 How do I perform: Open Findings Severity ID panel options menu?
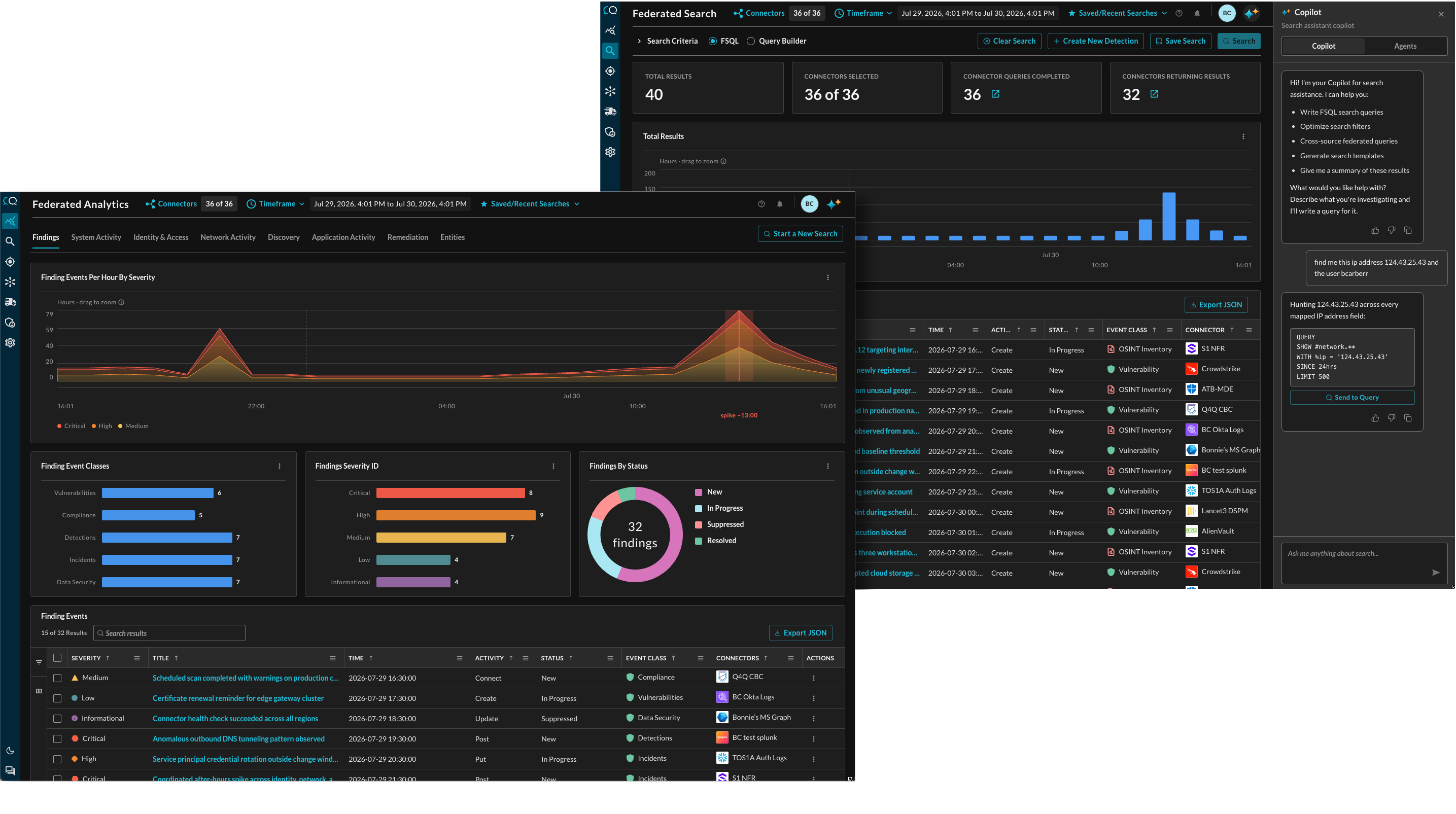[553, 466]
